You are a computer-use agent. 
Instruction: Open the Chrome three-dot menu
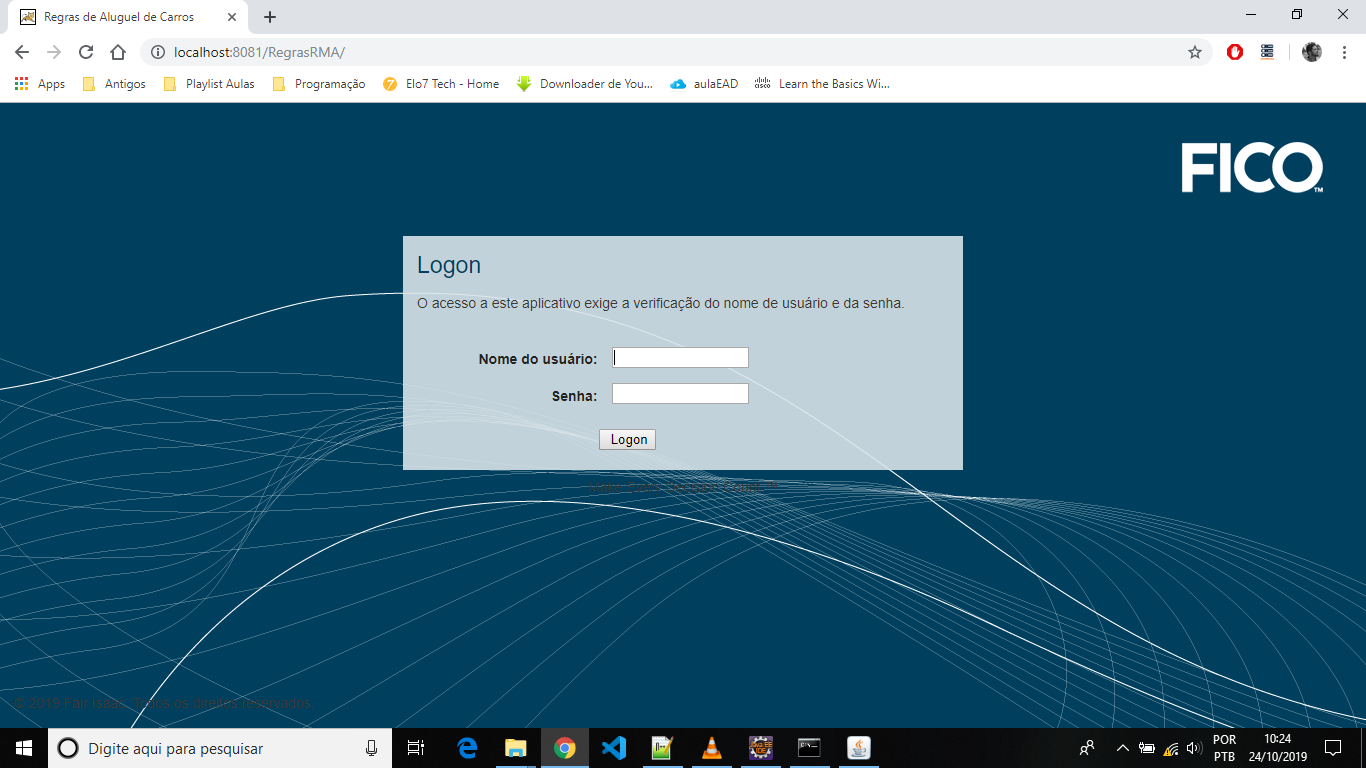[1344, 52]
